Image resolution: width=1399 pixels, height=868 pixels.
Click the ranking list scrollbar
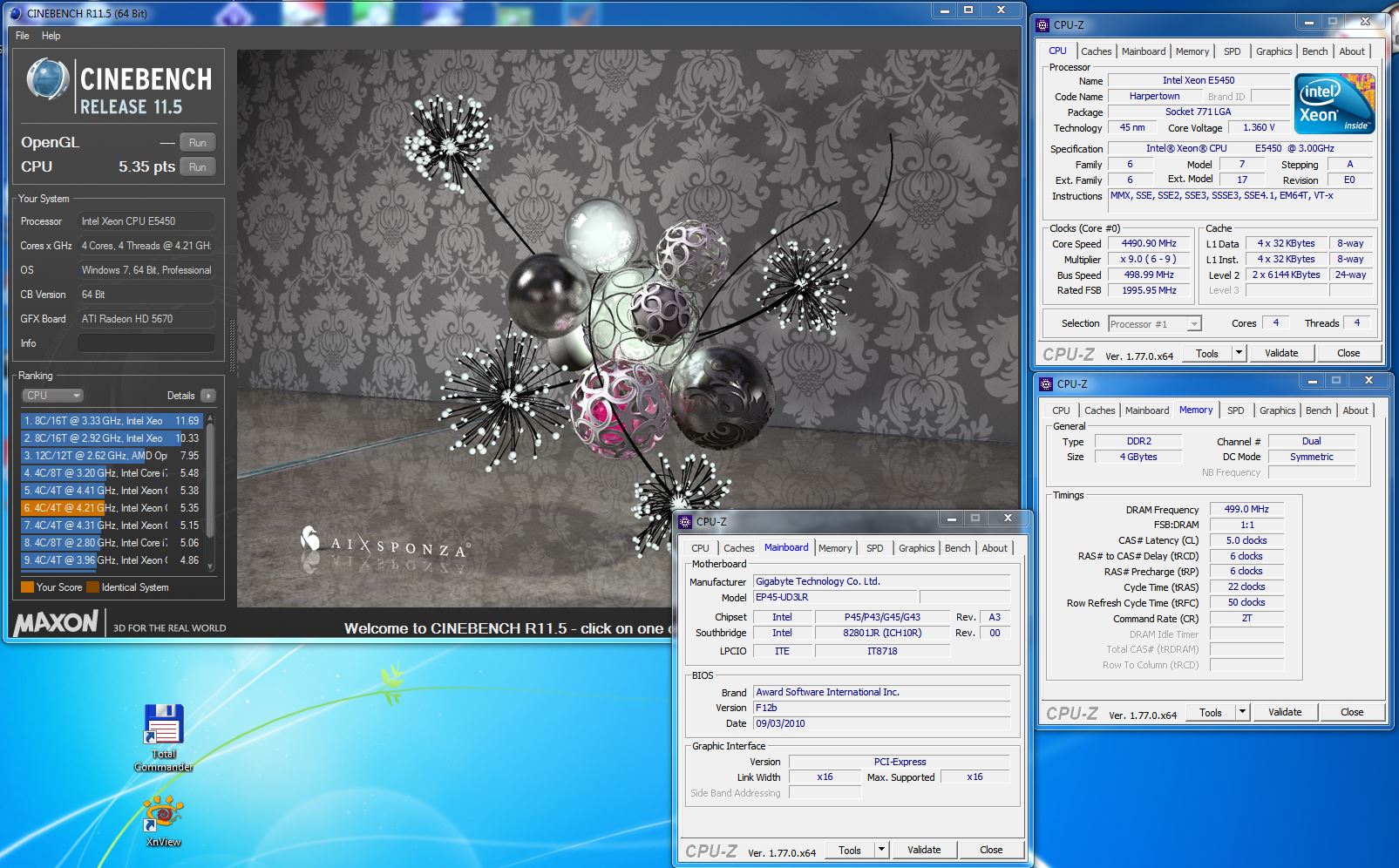(x=209, y=492)
